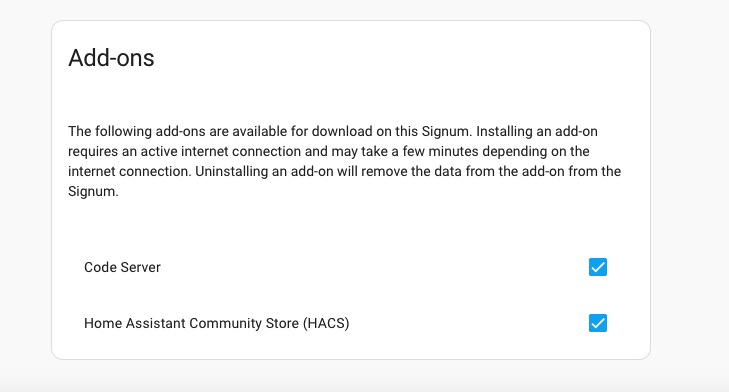Disable the Home Assistant Community Store checkbox
The height and width of the screenshot is (392, 729).
pyautogui.click(x=597, y=323)
